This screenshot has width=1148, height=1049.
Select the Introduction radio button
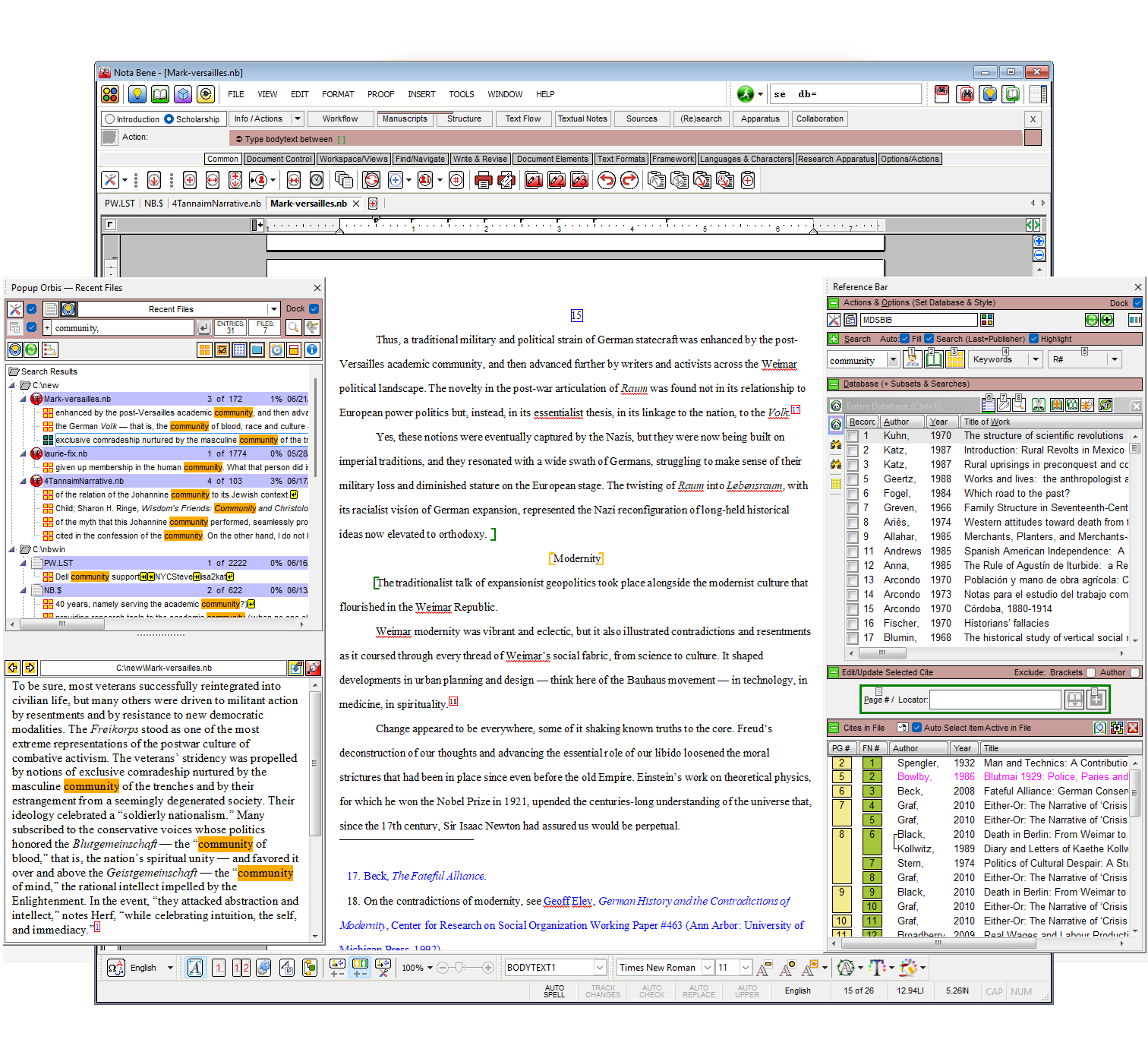click(110, 119)
